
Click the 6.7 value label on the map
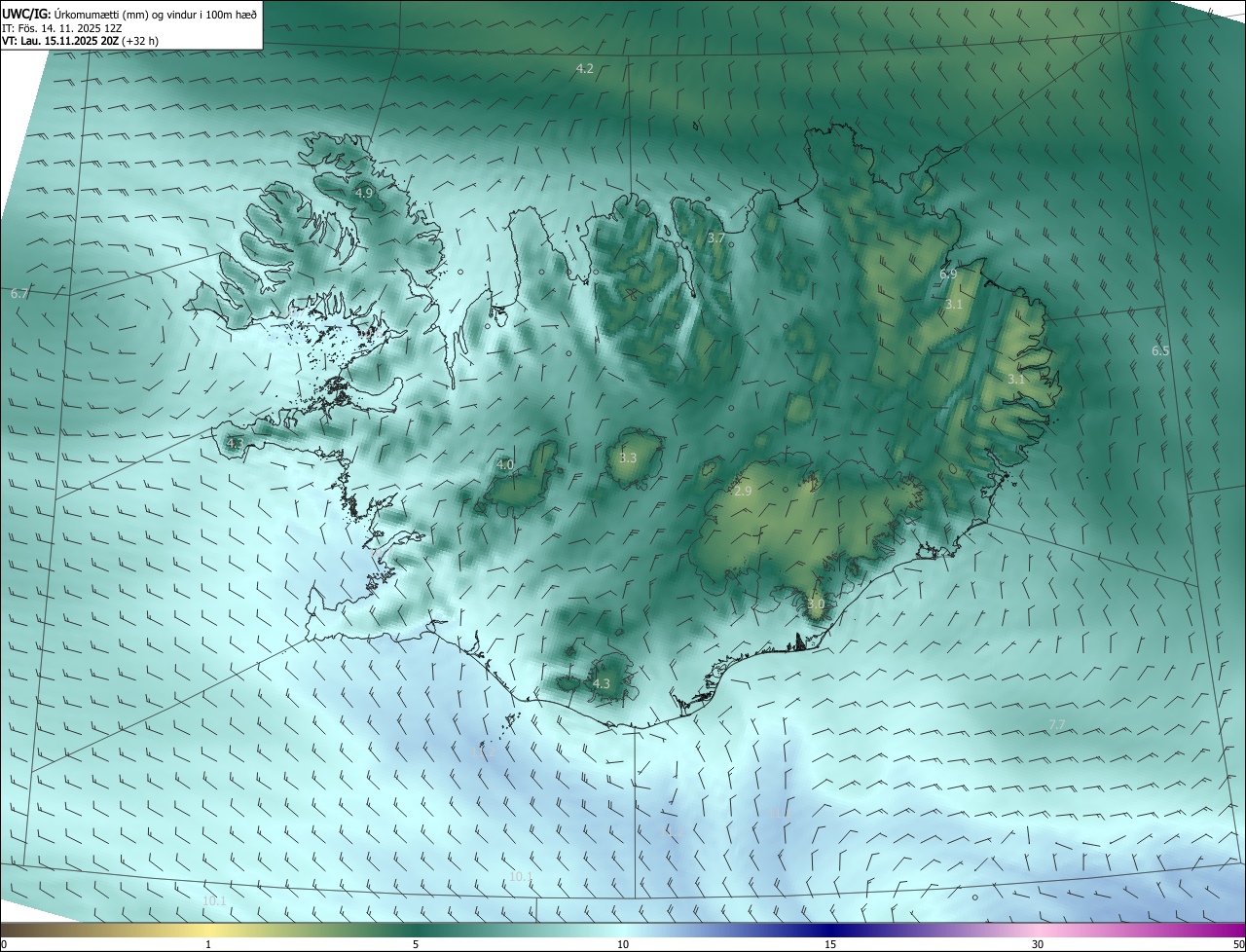[19, 293]
